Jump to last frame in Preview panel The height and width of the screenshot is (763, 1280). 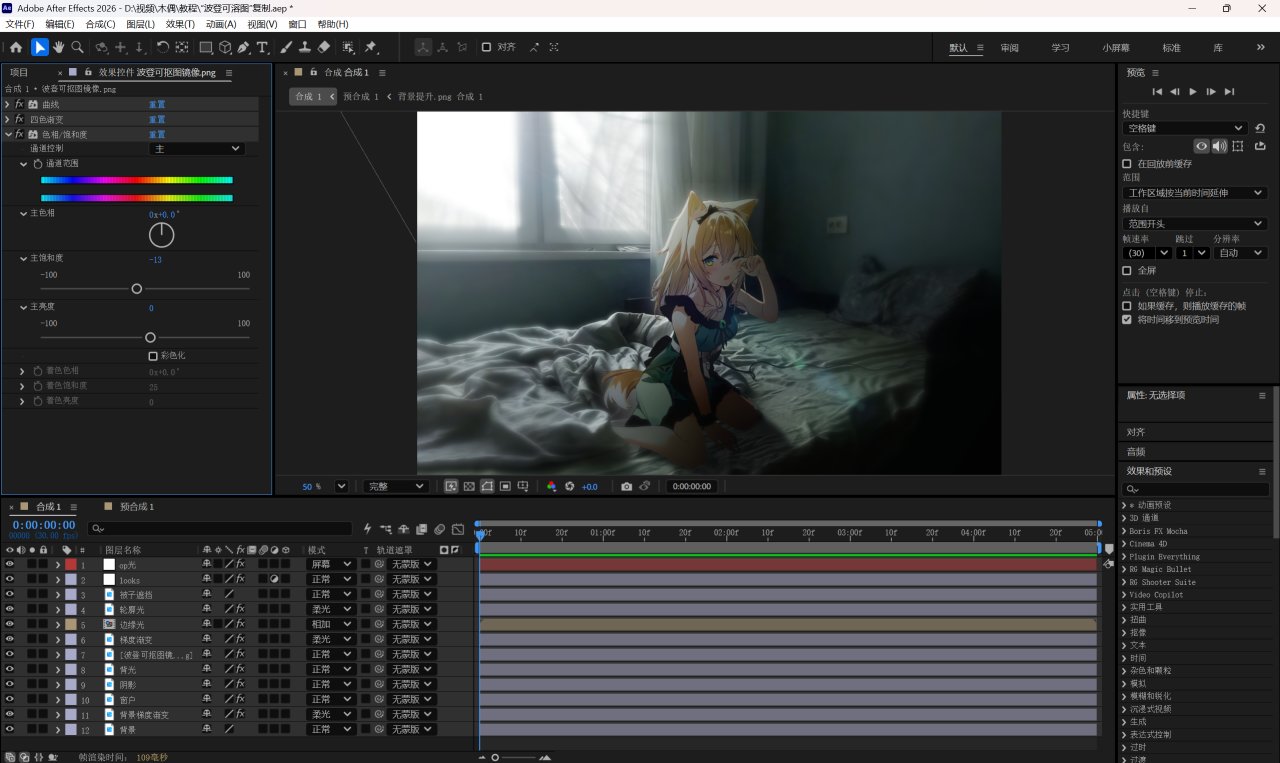click(x=1229, y=92)
